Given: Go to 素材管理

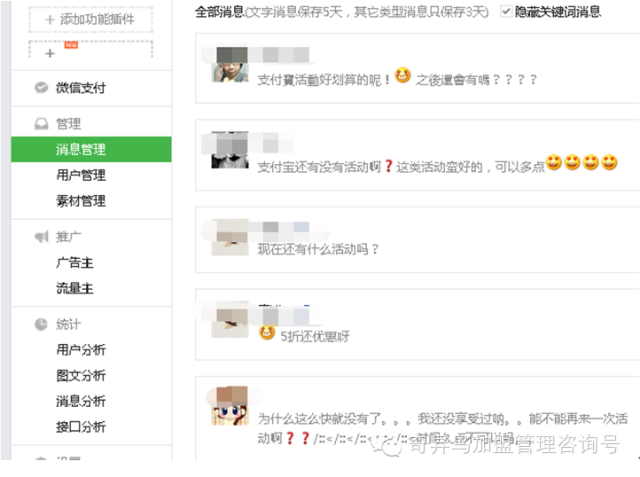Looking at the screenshot, I should point(81,201).
